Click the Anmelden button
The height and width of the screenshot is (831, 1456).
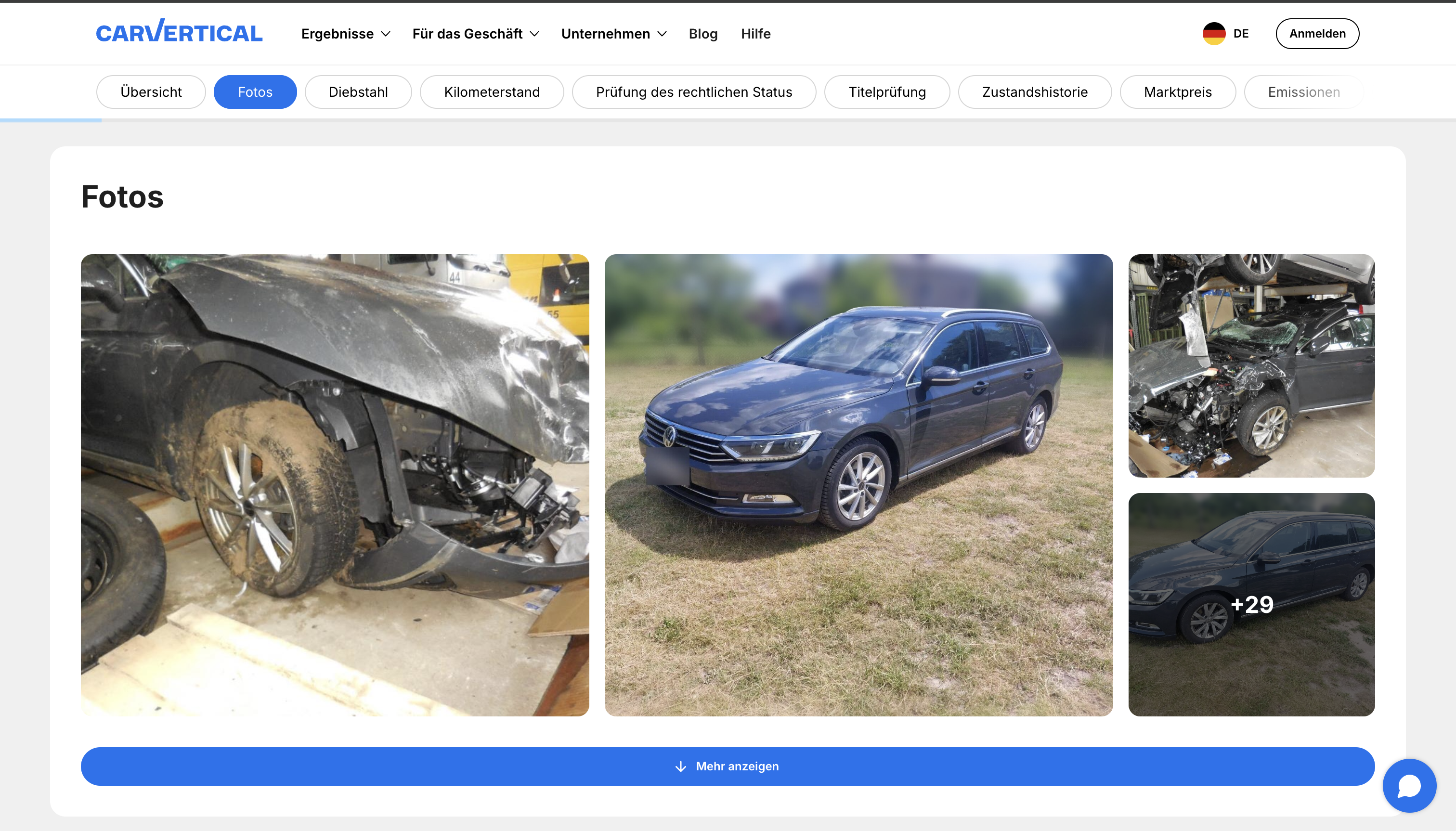[x=1317, y=33]
